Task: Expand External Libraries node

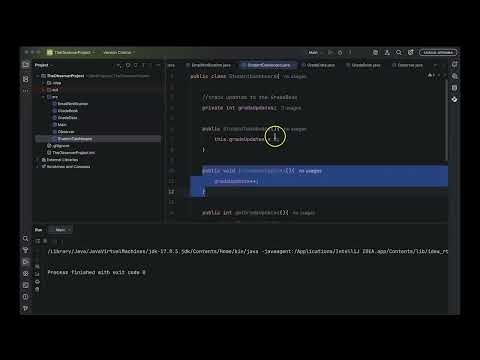Action: [x=38, y=160]
